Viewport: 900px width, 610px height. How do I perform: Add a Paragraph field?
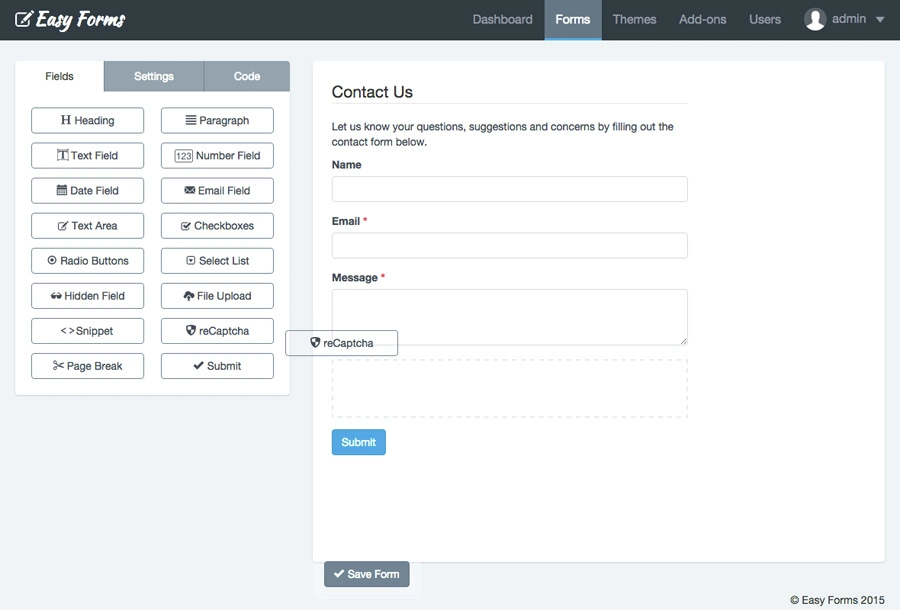pos(217,121)
